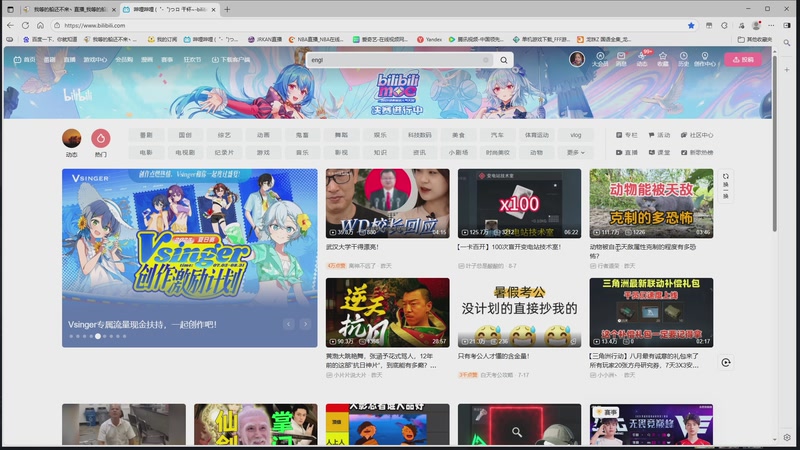Select the 国创 category button
The image size is (800, 450).
185,135
